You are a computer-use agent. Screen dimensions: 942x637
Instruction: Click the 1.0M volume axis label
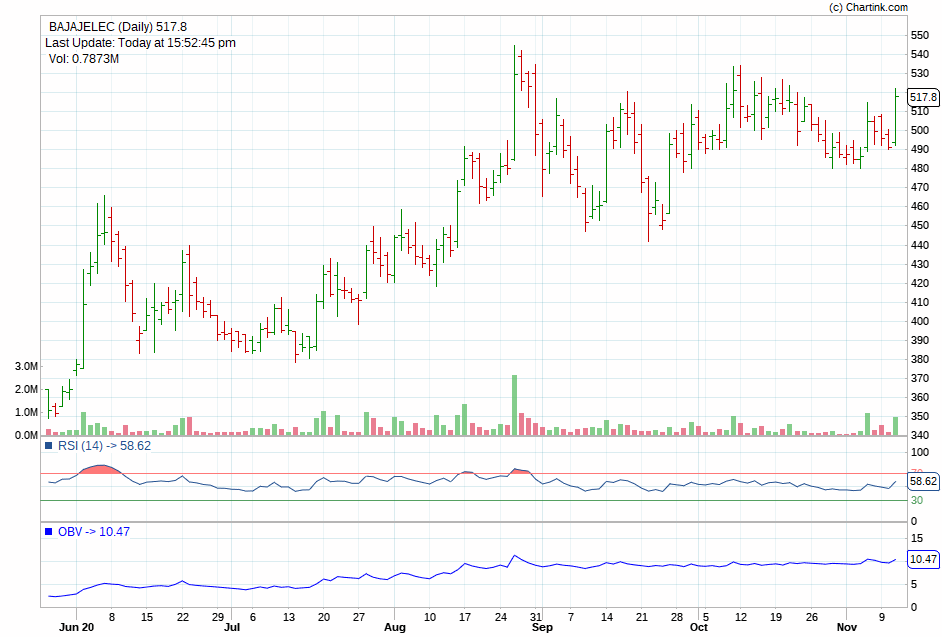(x=26, y=412)
